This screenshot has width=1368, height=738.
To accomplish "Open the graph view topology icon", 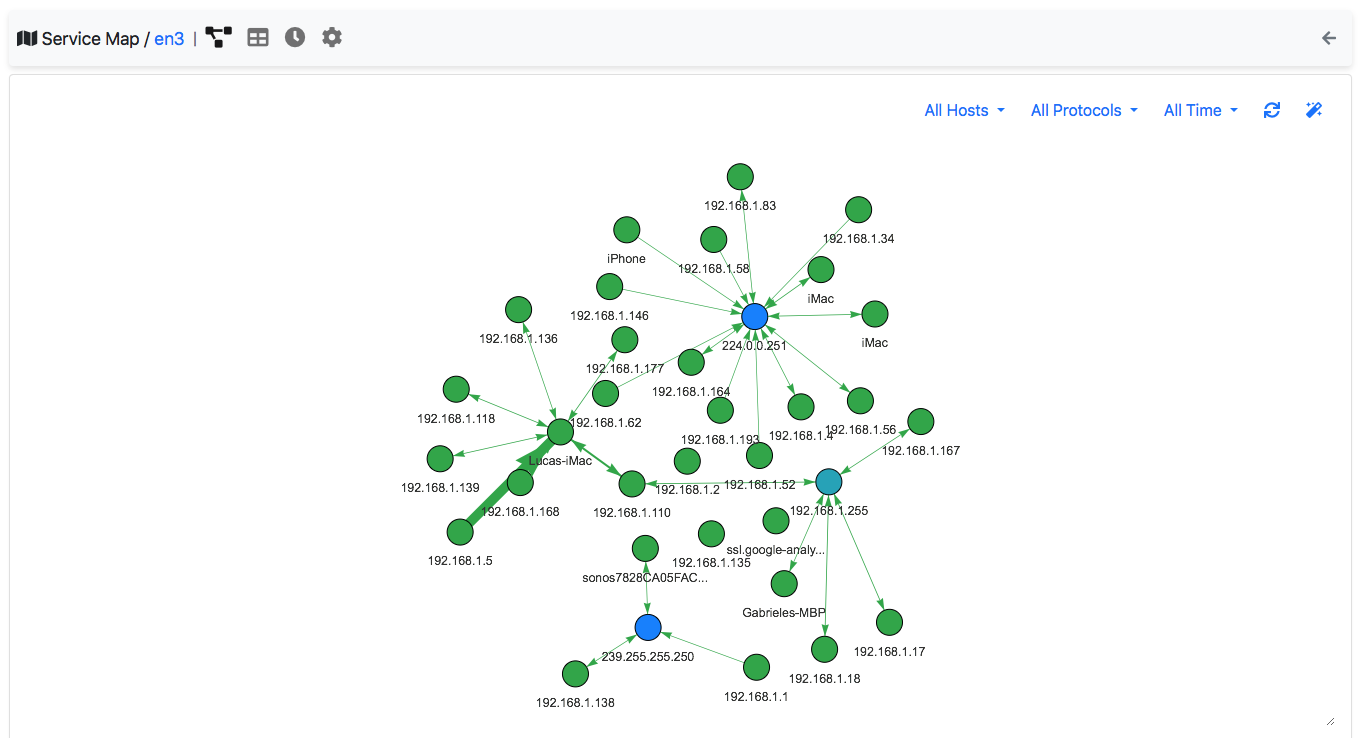I will pos(218,37).
